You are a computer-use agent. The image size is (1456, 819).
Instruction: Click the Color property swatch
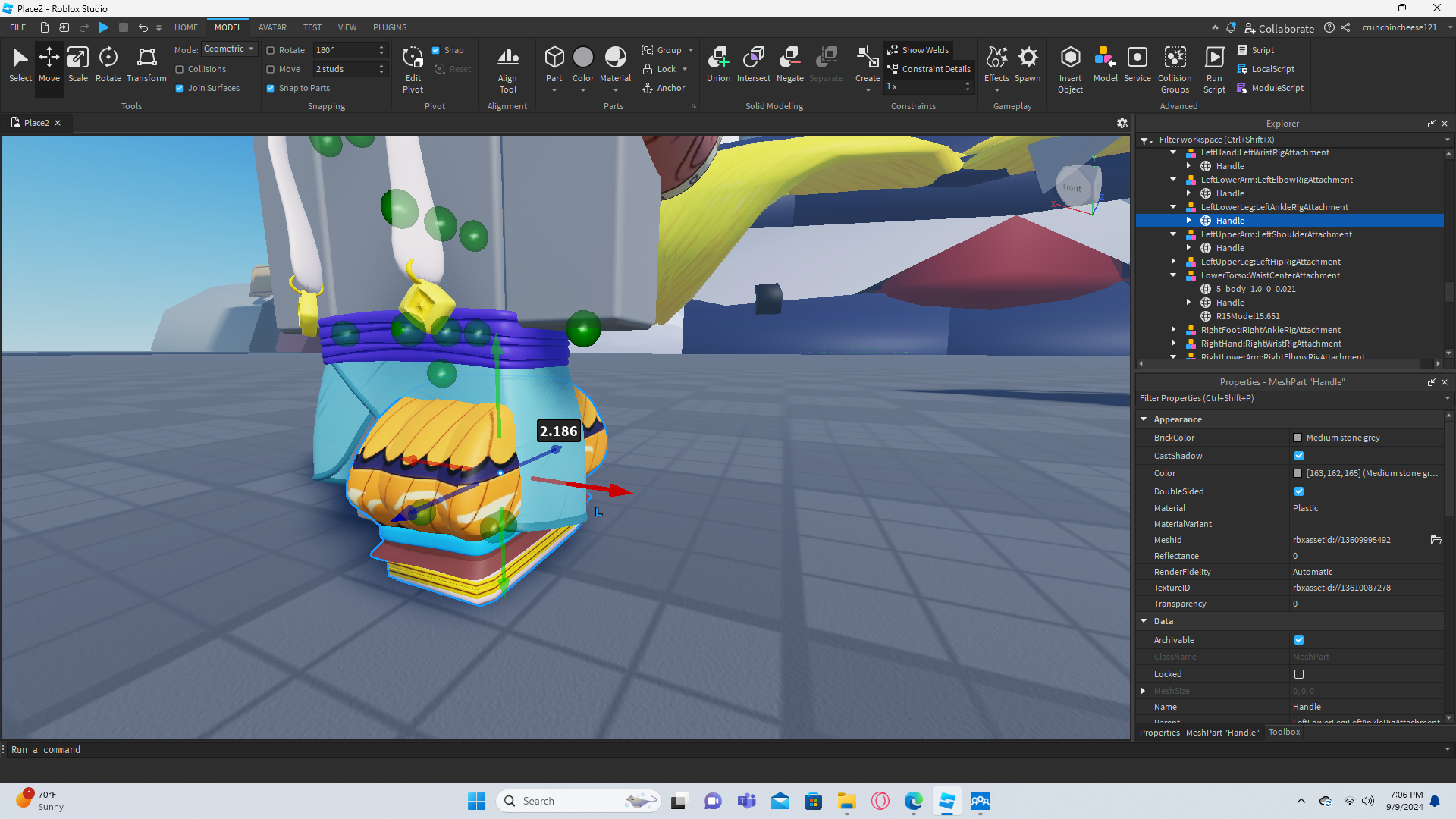[x=1298, y=473]
